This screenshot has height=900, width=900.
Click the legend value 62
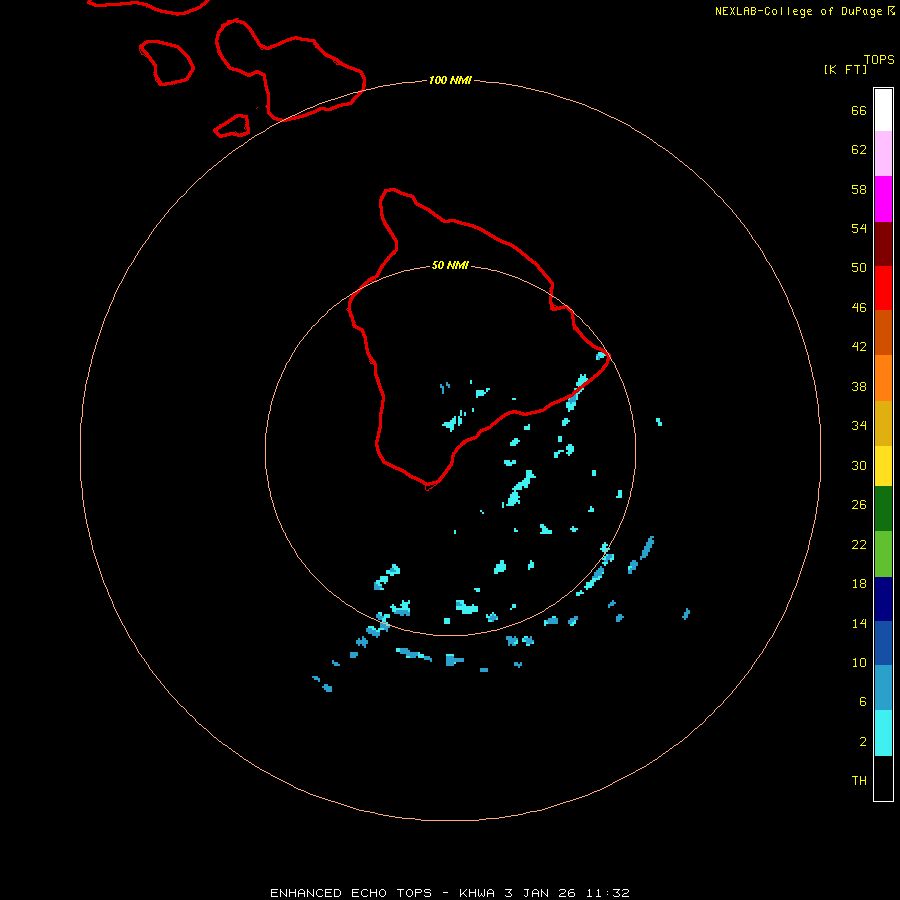(859, 150)
